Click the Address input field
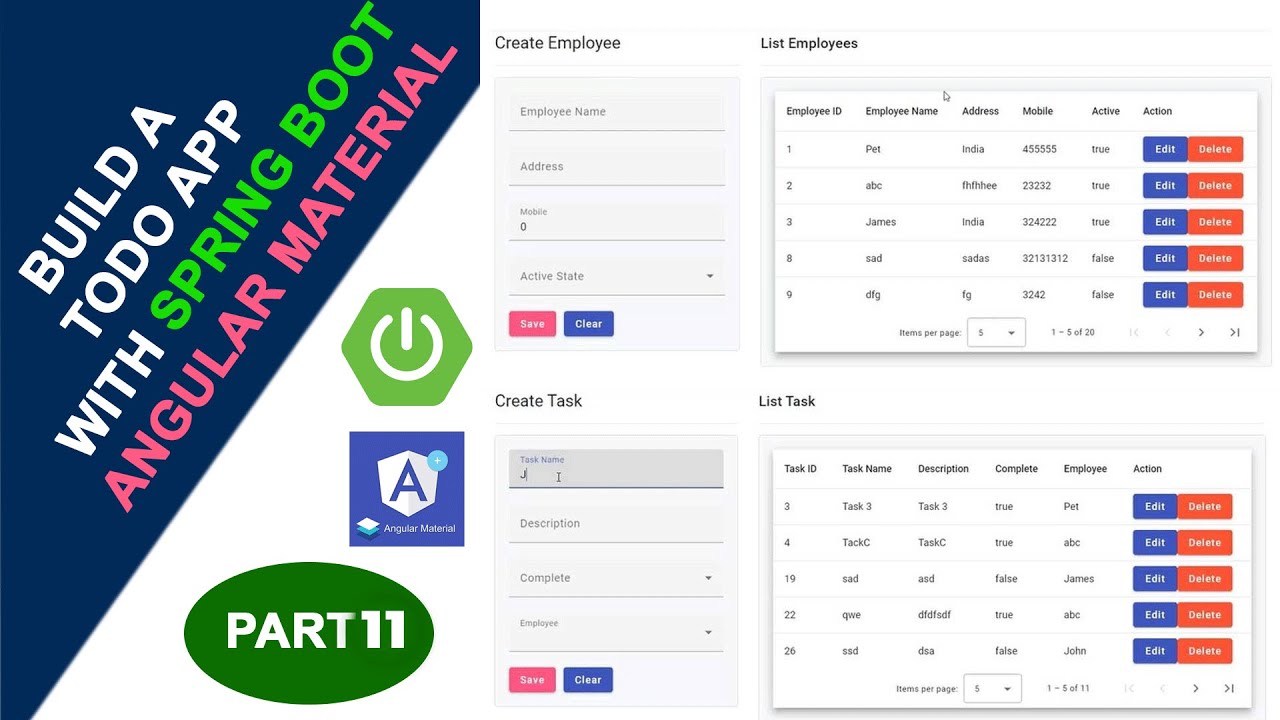The width and height of the screenshot is (1280, 720). 617,167
